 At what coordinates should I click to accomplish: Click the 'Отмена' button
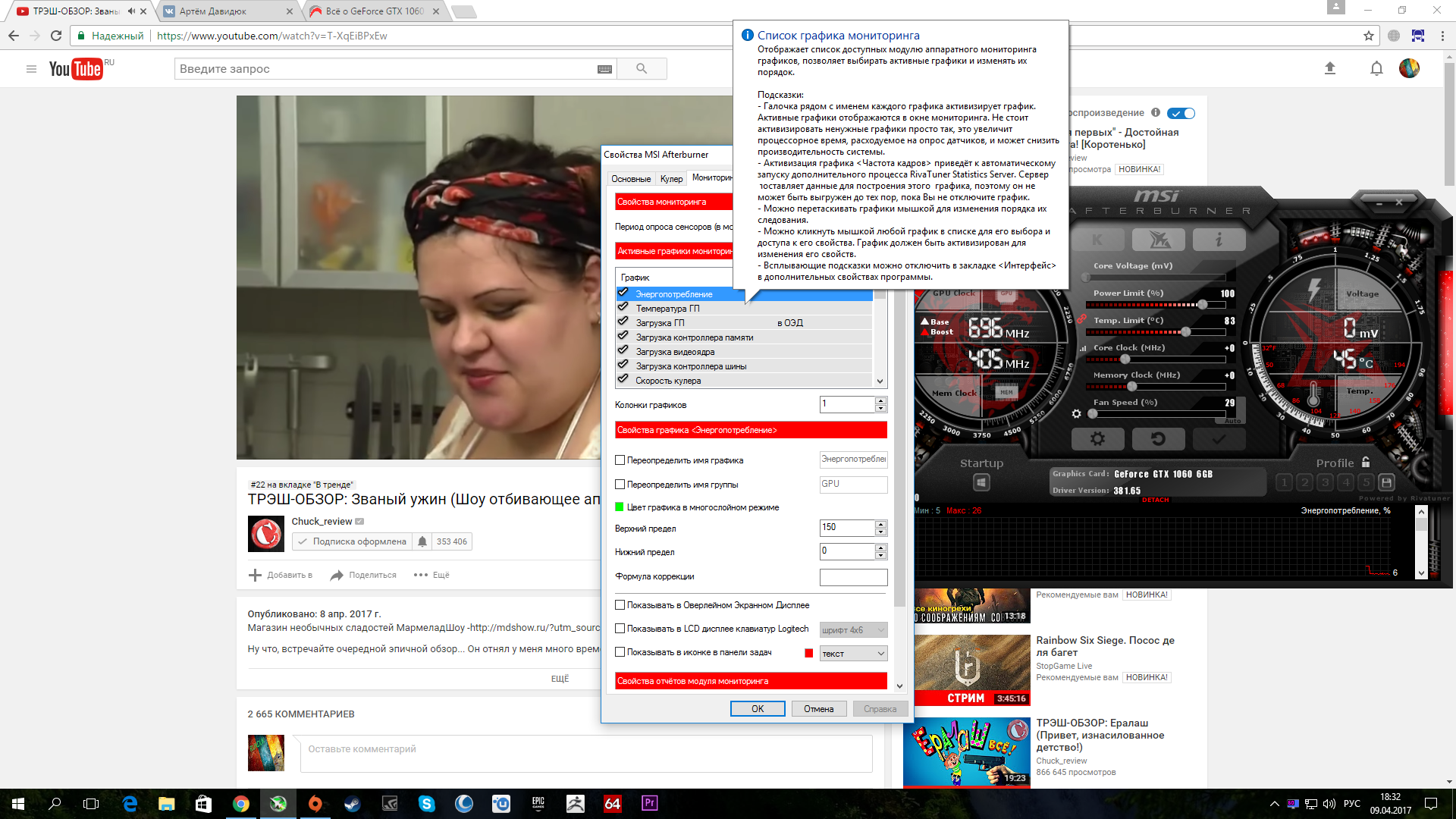[818, 709]
